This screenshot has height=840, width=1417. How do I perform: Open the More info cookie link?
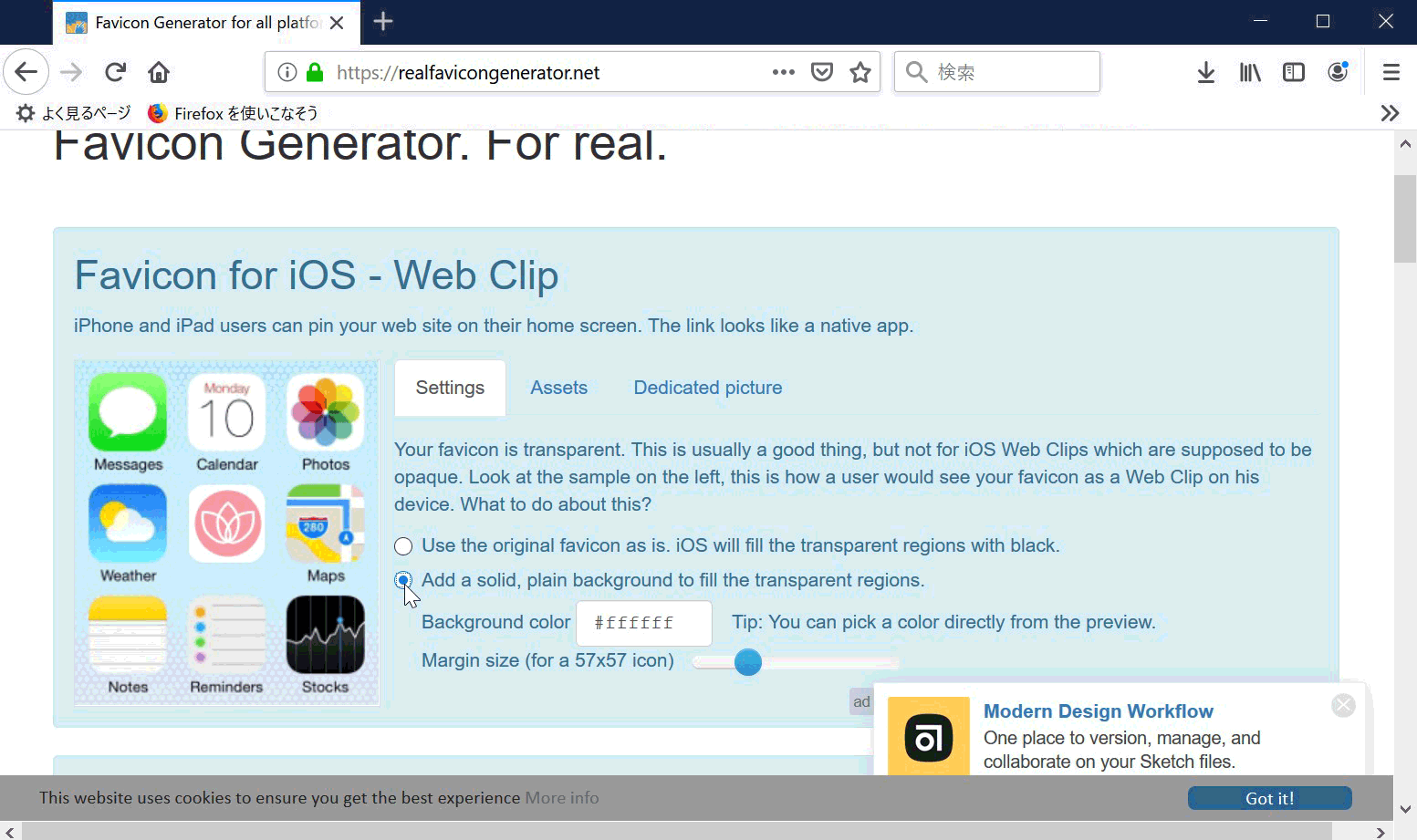(x=562, y=798)
